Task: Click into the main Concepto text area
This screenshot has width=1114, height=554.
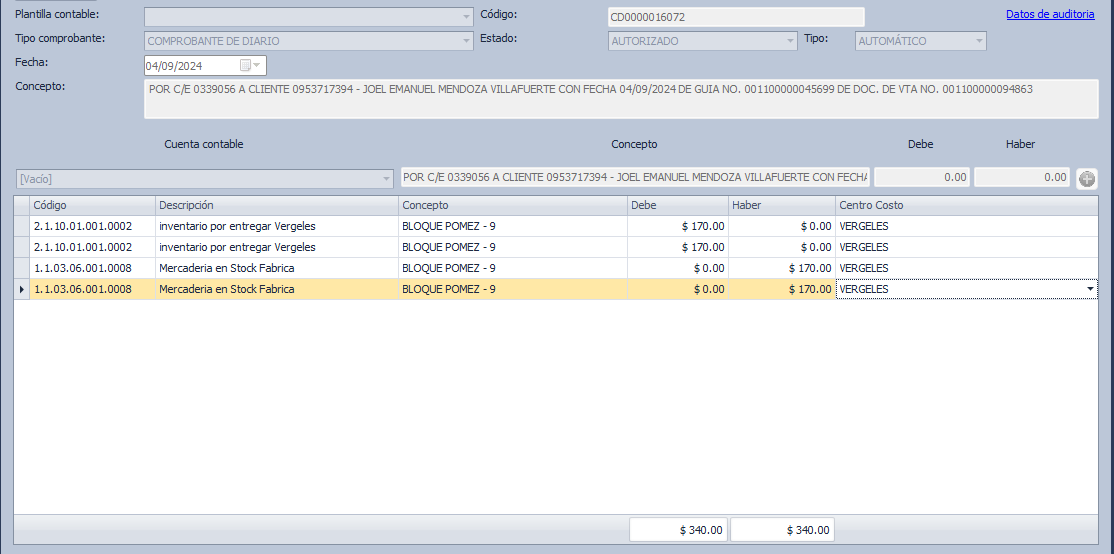Action: [x=620, y=99]
